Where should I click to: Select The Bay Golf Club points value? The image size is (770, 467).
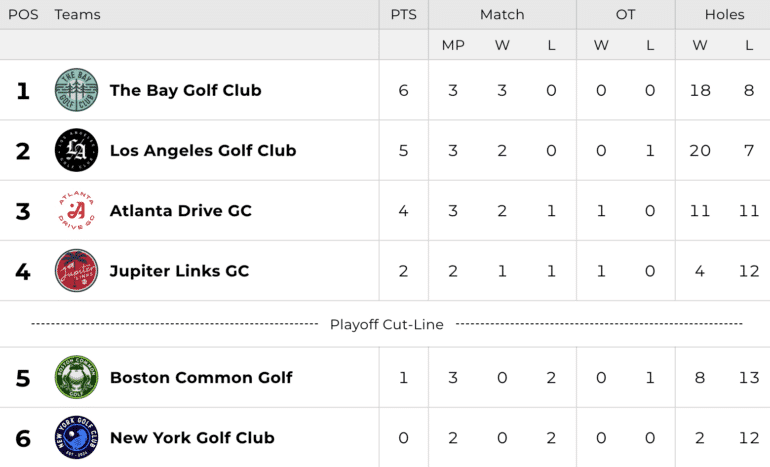(x=404, y=90)
